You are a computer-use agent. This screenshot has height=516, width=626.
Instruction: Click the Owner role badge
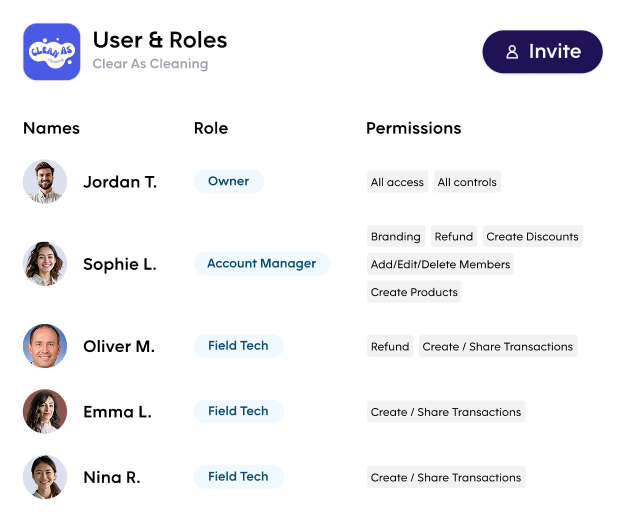pyautogui.click(x=229, y=181)
